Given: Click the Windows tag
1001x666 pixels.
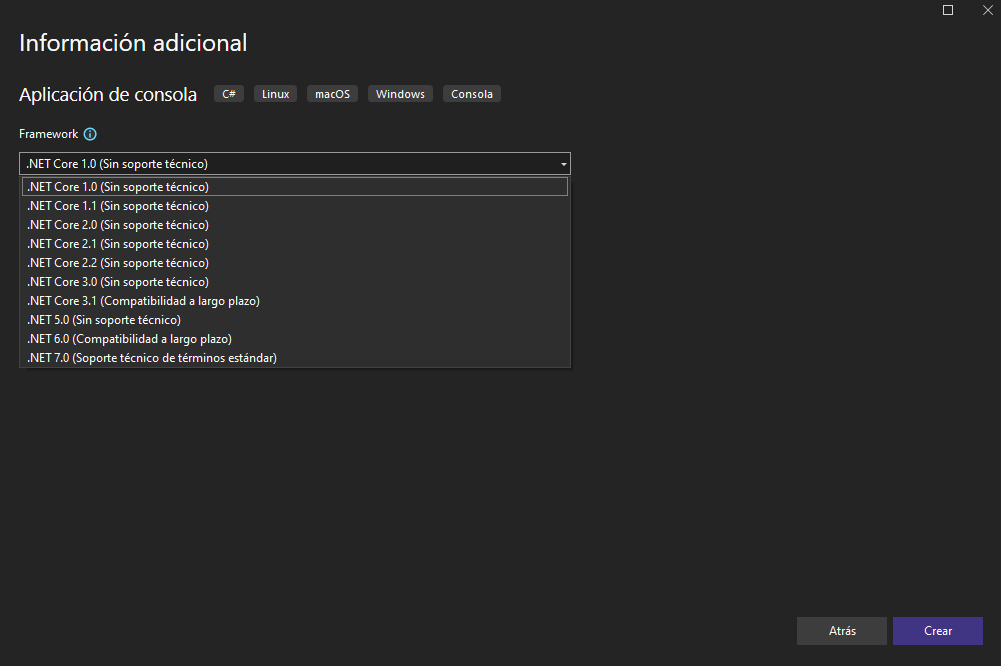Looking at the screenshot, I should tap(400, 94).
